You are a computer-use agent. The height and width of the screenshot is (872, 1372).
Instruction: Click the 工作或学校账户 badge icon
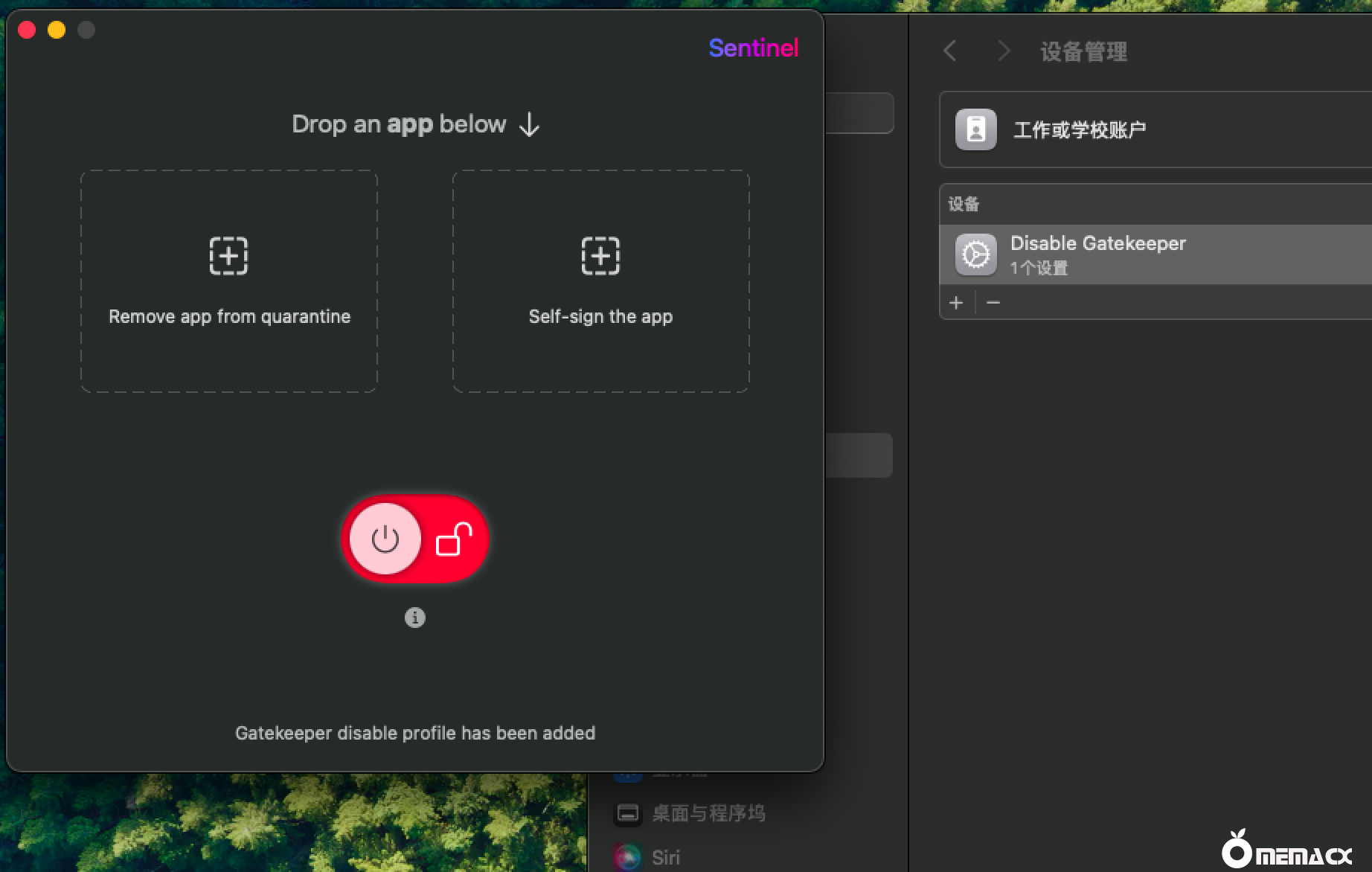coord(975,129)
